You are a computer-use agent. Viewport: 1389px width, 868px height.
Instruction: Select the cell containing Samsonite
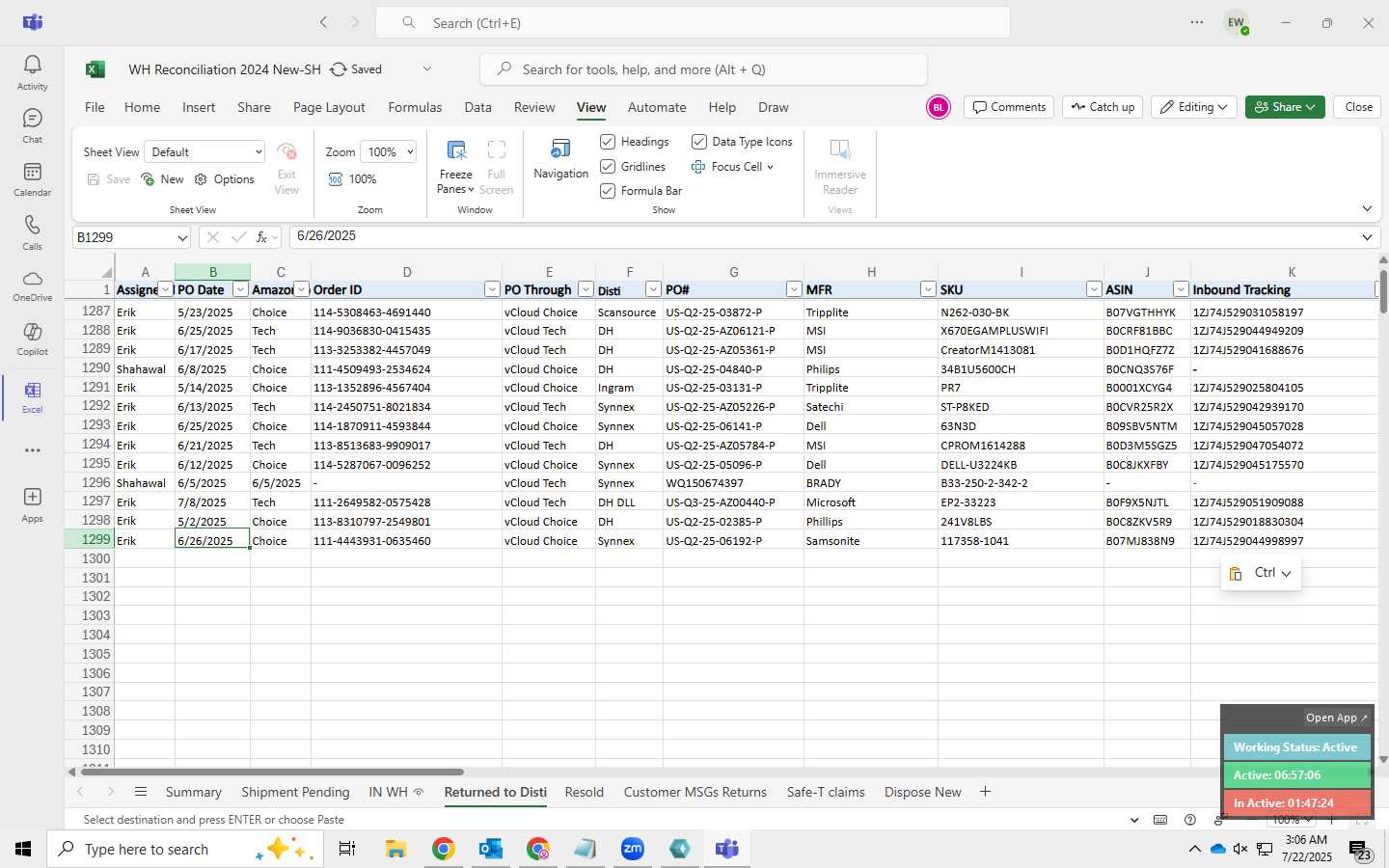point(870,541)
